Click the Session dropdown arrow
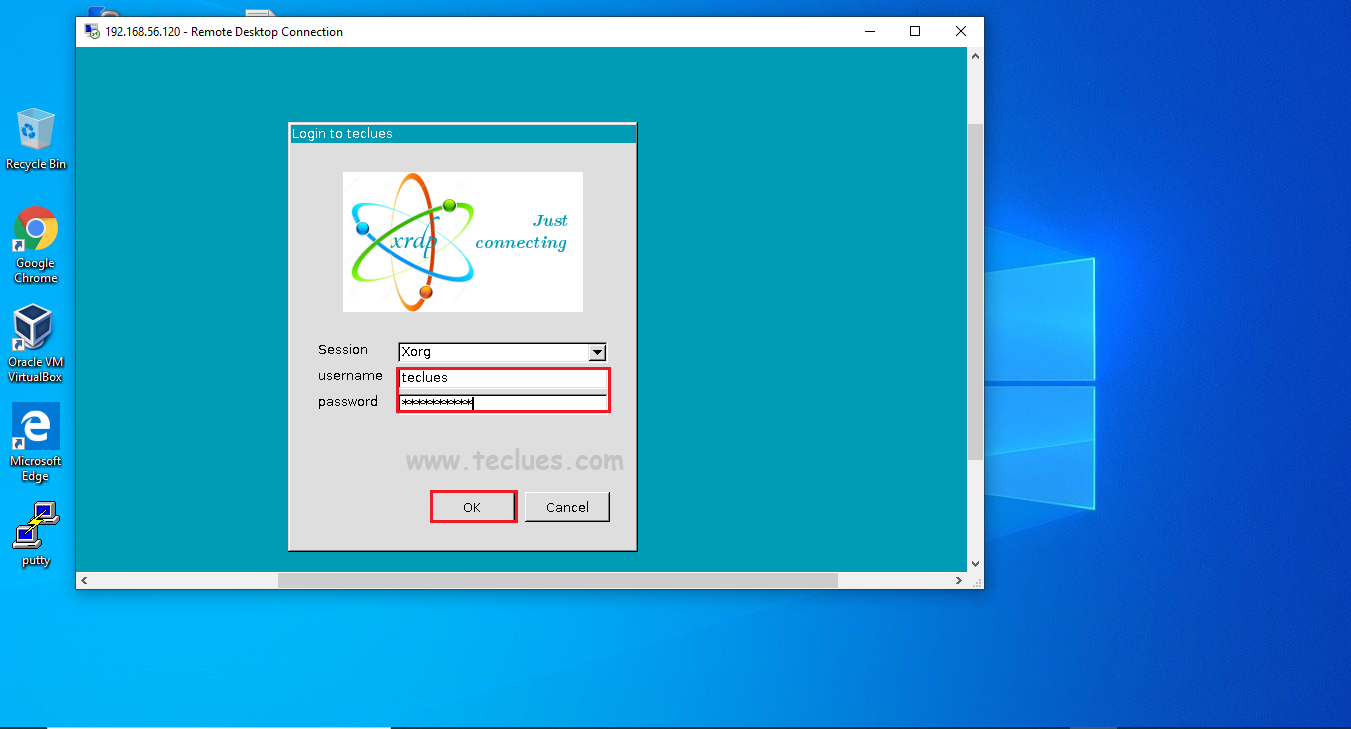 click(x=597, y=352)
